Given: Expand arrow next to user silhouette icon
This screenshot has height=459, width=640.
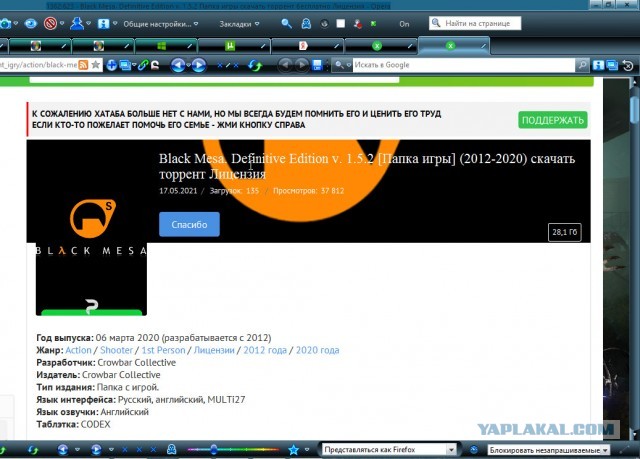Looking at the screenshot, I should 88,24.
